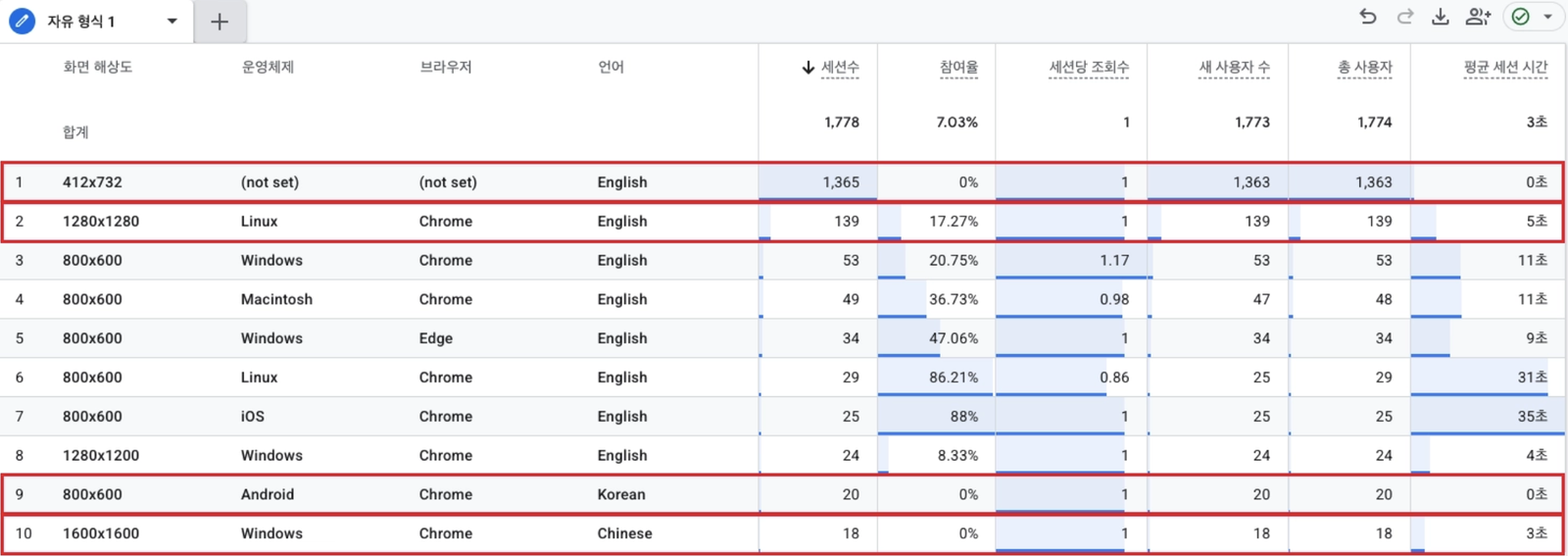Click the 운영체제 dimension header
Image resolution: width=1568 pixels, height=556 pixels.
268,67
